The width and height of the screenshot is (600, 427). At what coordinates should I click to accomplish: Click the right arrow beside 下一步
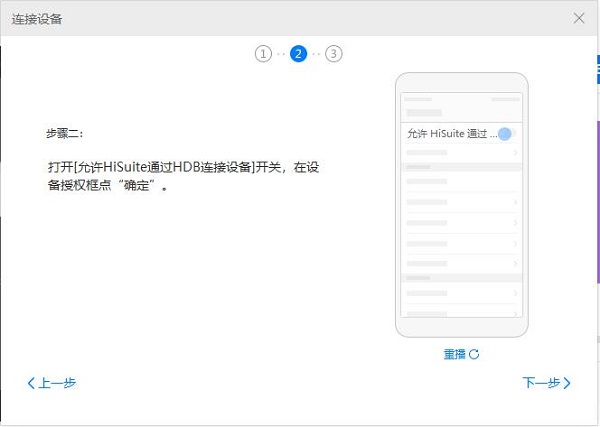[x=568, y=383]
